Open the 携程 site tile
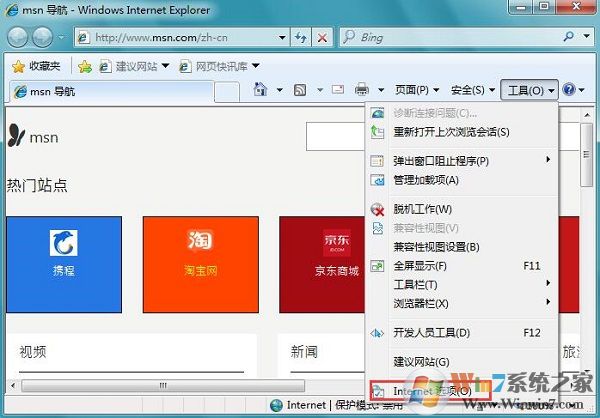This screenshot has width=600, height=418. pos(64,265)
